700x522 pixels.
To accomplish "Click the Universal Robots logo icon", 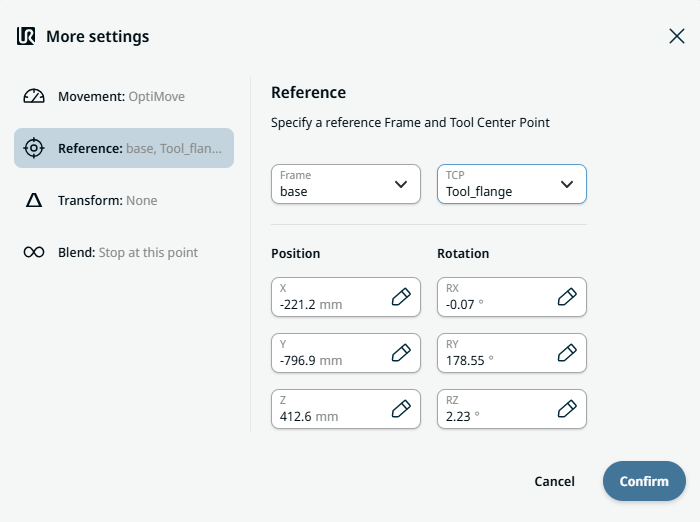I will 27,37.
